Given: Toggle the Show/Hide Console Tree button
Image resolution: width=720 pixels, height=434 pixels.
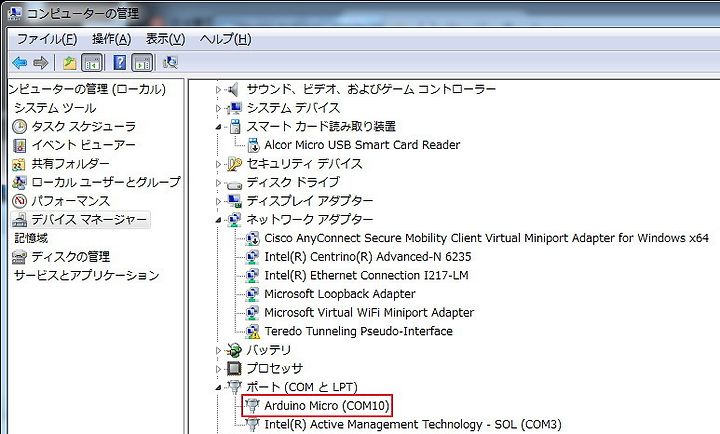Looking at the screenshot, I should [x=92, y=62].
